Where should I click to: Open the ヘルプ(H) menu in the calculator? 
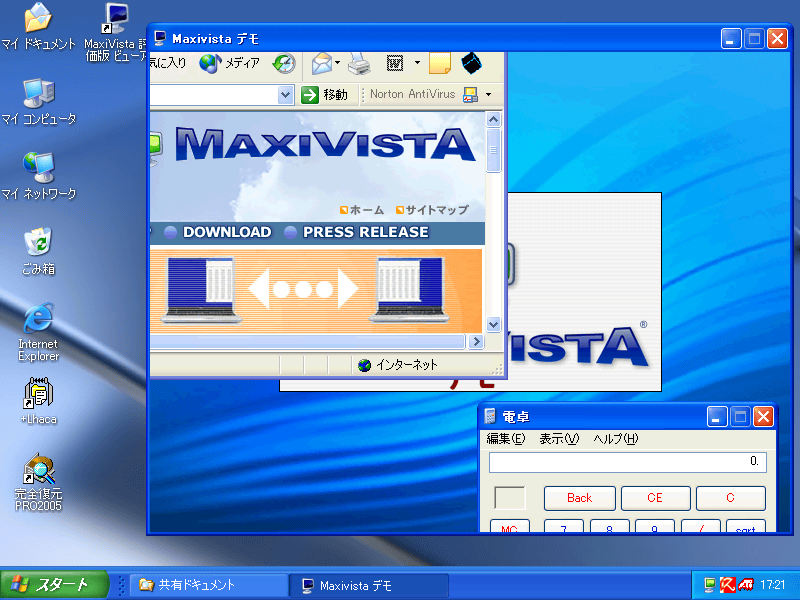coord(616,439)
